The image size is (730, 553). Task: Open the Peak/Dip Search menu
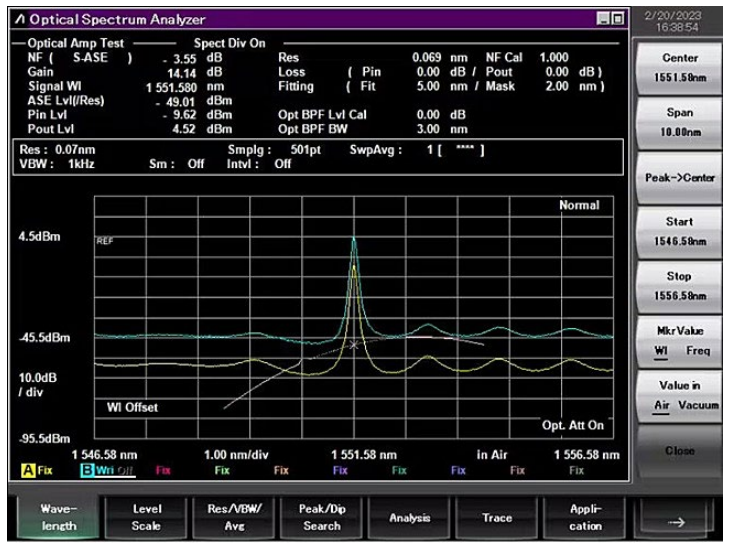coord(322,518)
